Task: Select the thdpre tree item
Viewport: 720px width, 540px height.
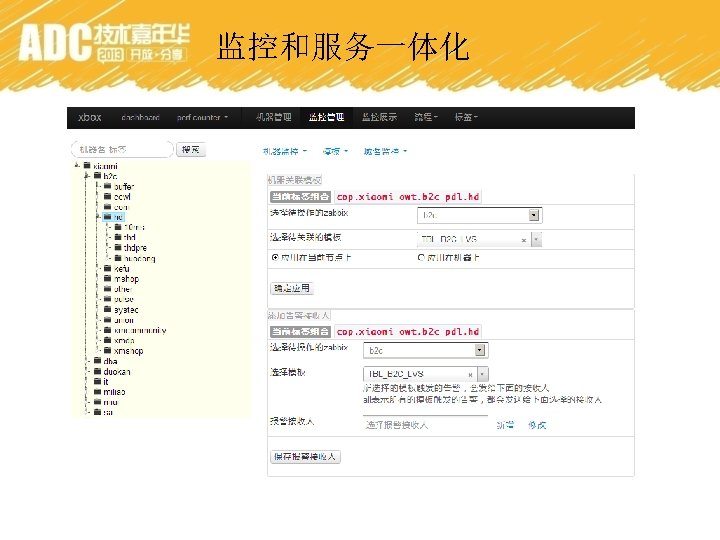Action: tap(135, 248)
